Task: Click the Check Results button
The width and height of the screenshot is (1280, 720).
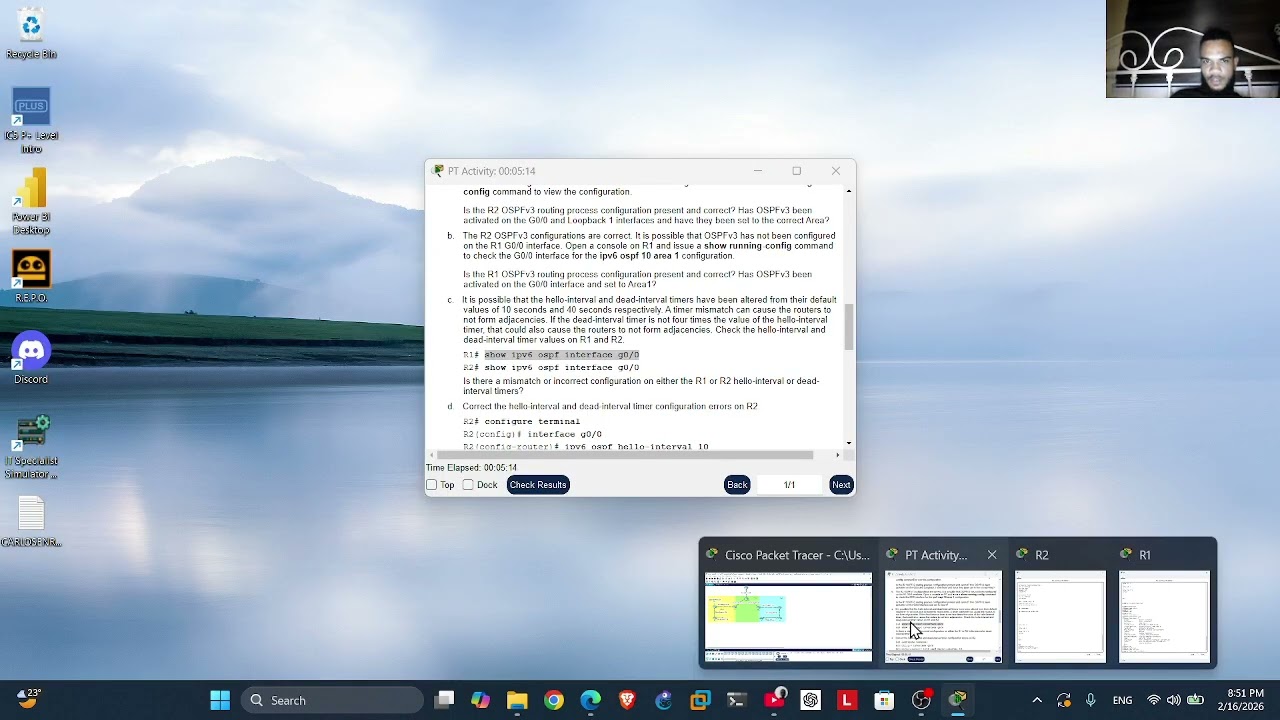Action: click(x=538, y=485)
